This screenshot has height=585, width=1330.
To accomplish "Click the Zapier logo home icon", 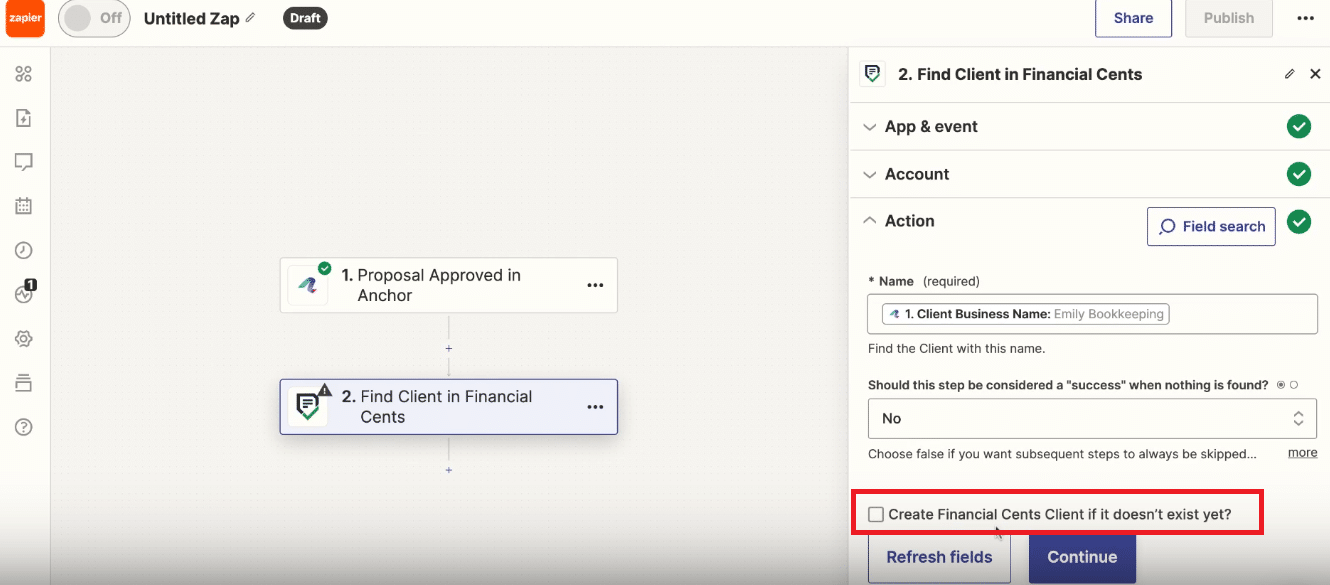I will coord(25,18).
